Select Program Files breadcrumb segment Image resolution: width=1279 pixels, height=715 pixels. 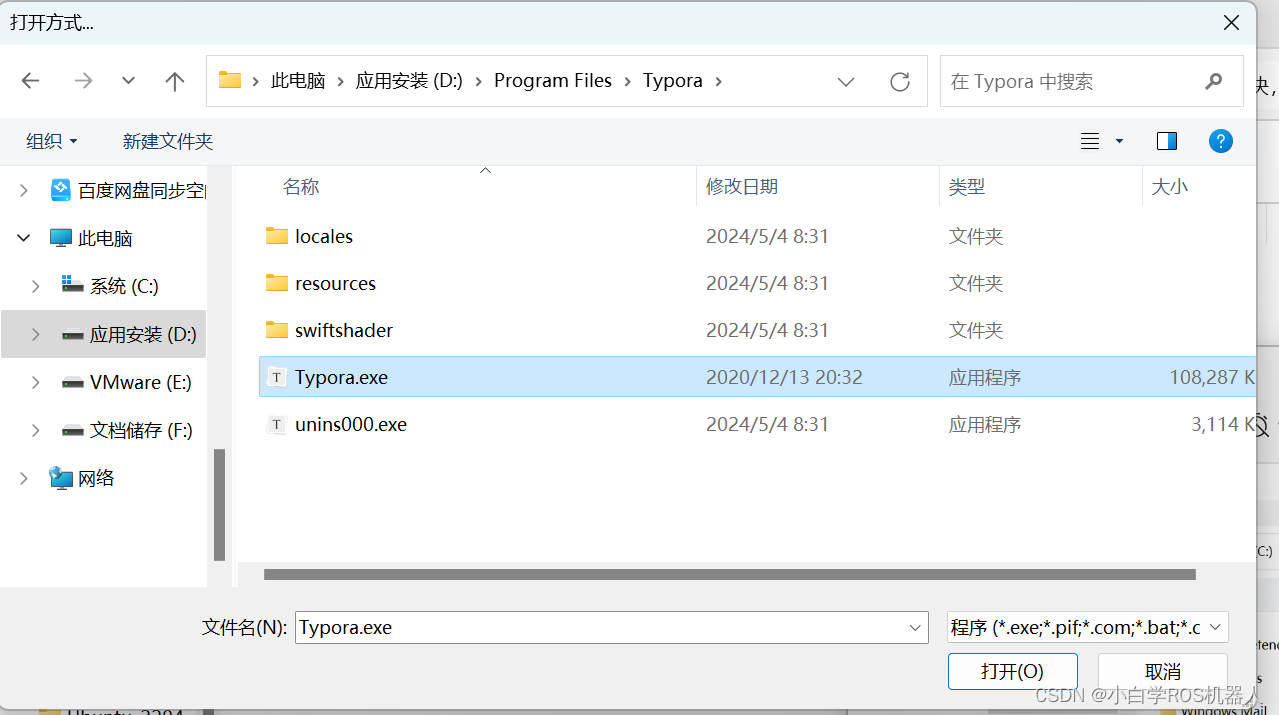[553, 81]
